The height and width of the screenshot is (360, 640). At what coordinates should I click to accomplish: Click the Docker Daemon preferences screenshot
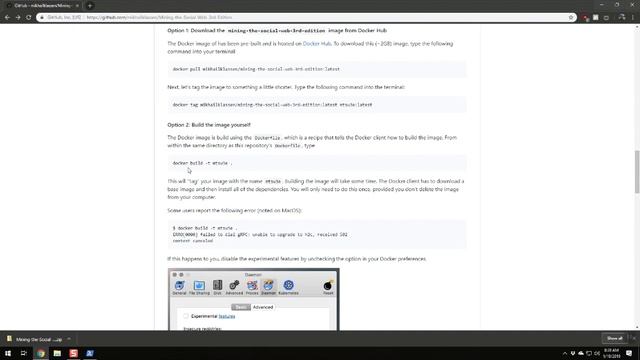coord(253,299)
